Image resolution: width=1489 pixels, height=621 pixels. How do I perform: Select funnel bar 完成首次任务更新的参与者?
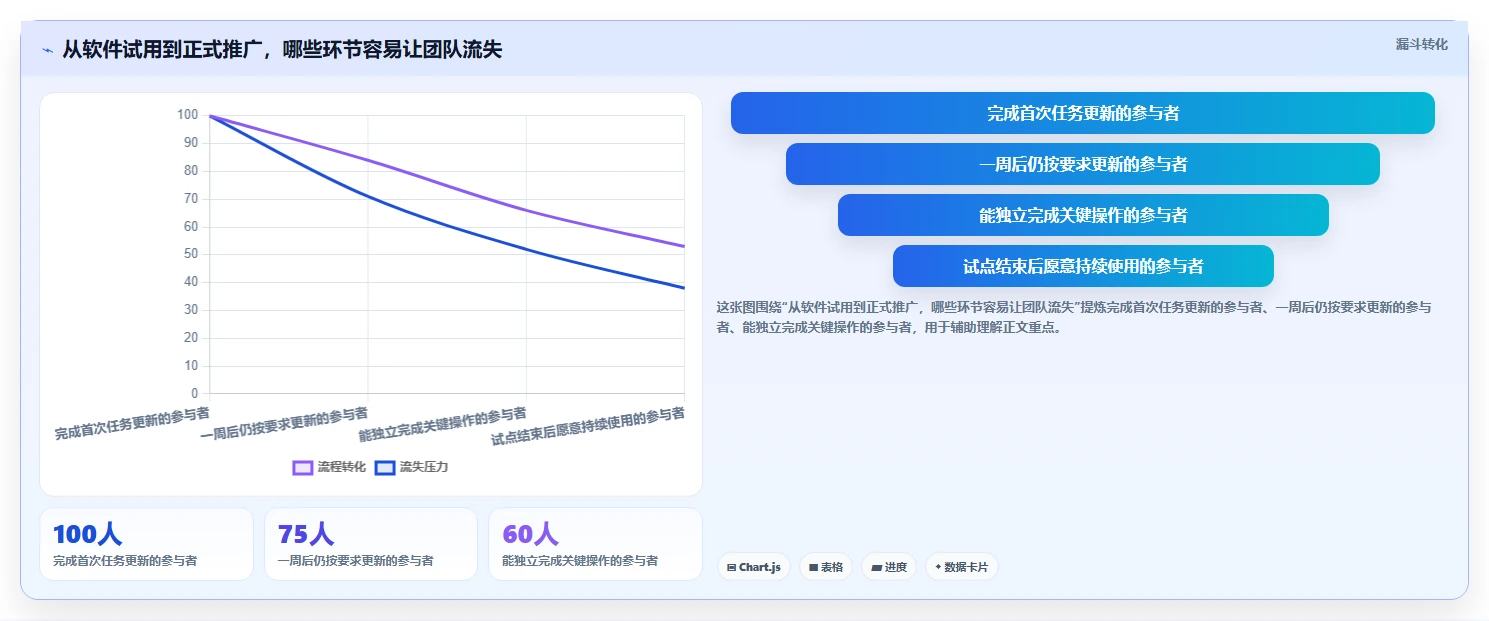[x=1083, y=113]
